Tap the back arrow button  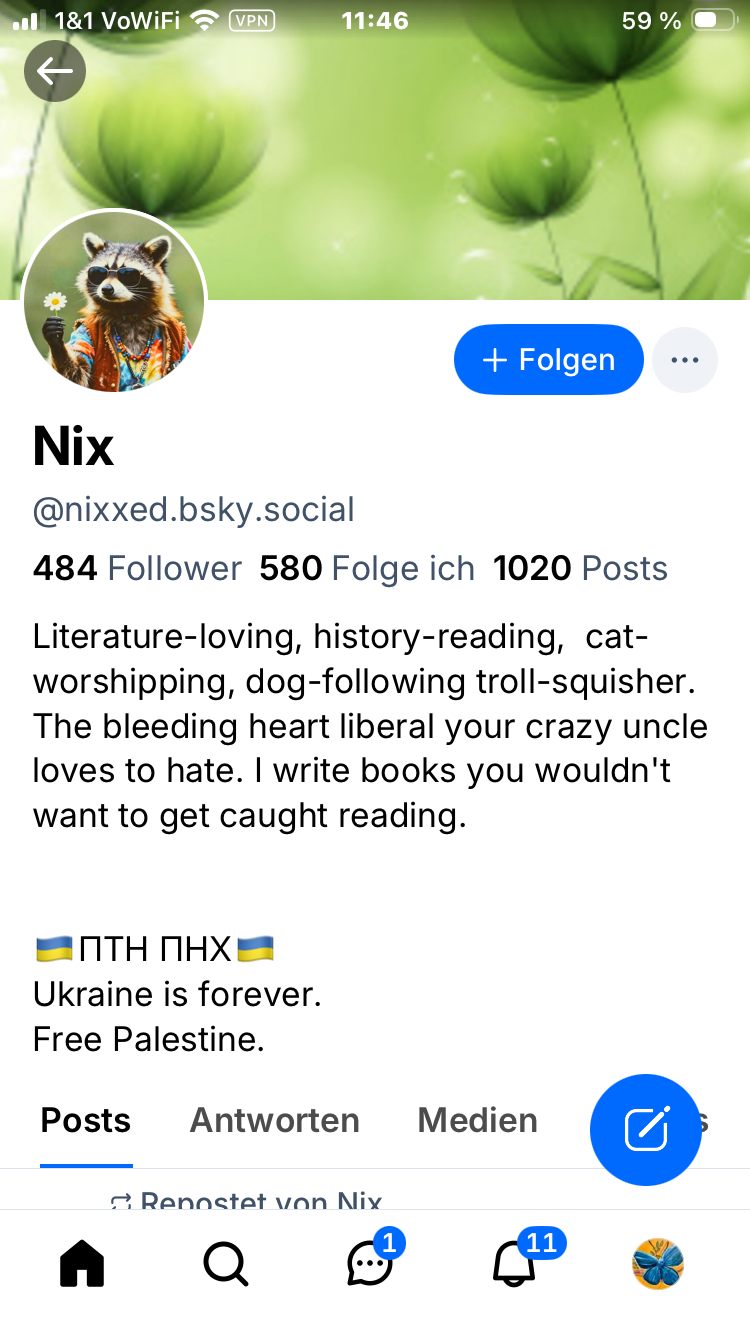[x=55, y=71]
